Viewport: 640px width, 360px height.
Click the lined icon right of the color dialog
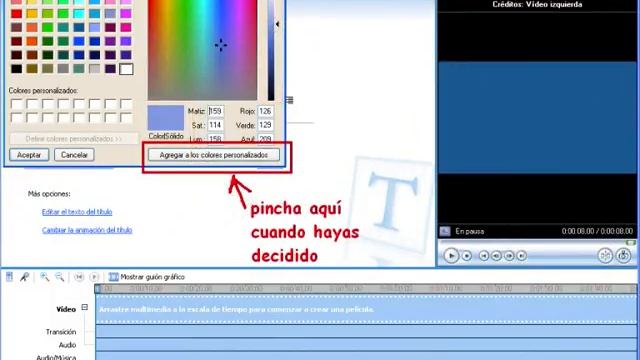pyautogui.click(x=290, y=100)
